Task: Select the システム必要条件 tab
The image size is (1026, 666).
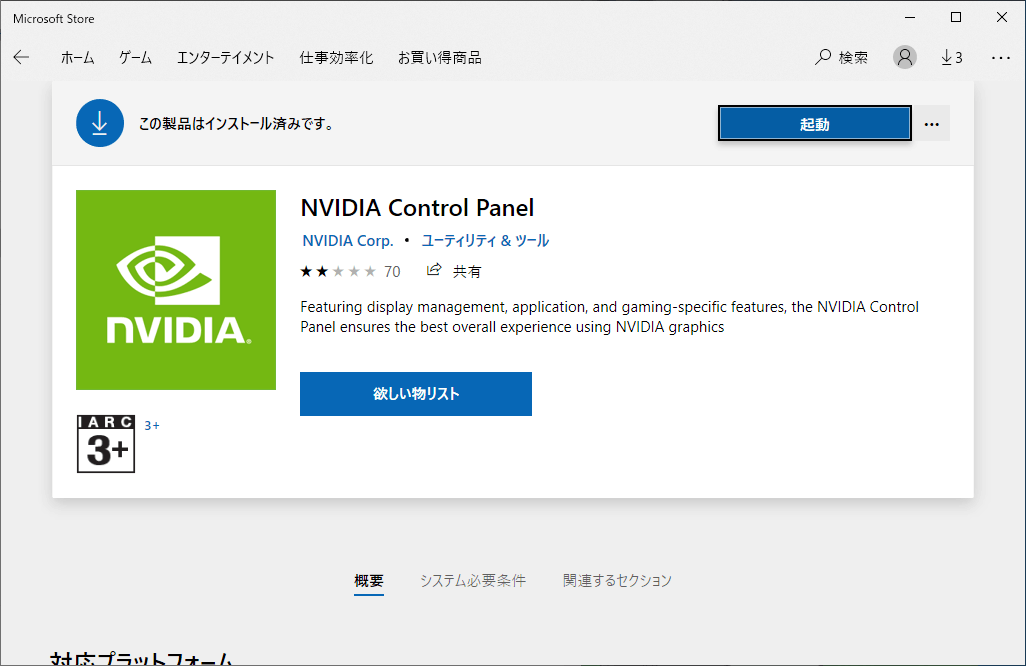Action: pyautogui.click(x=473, y=581)
